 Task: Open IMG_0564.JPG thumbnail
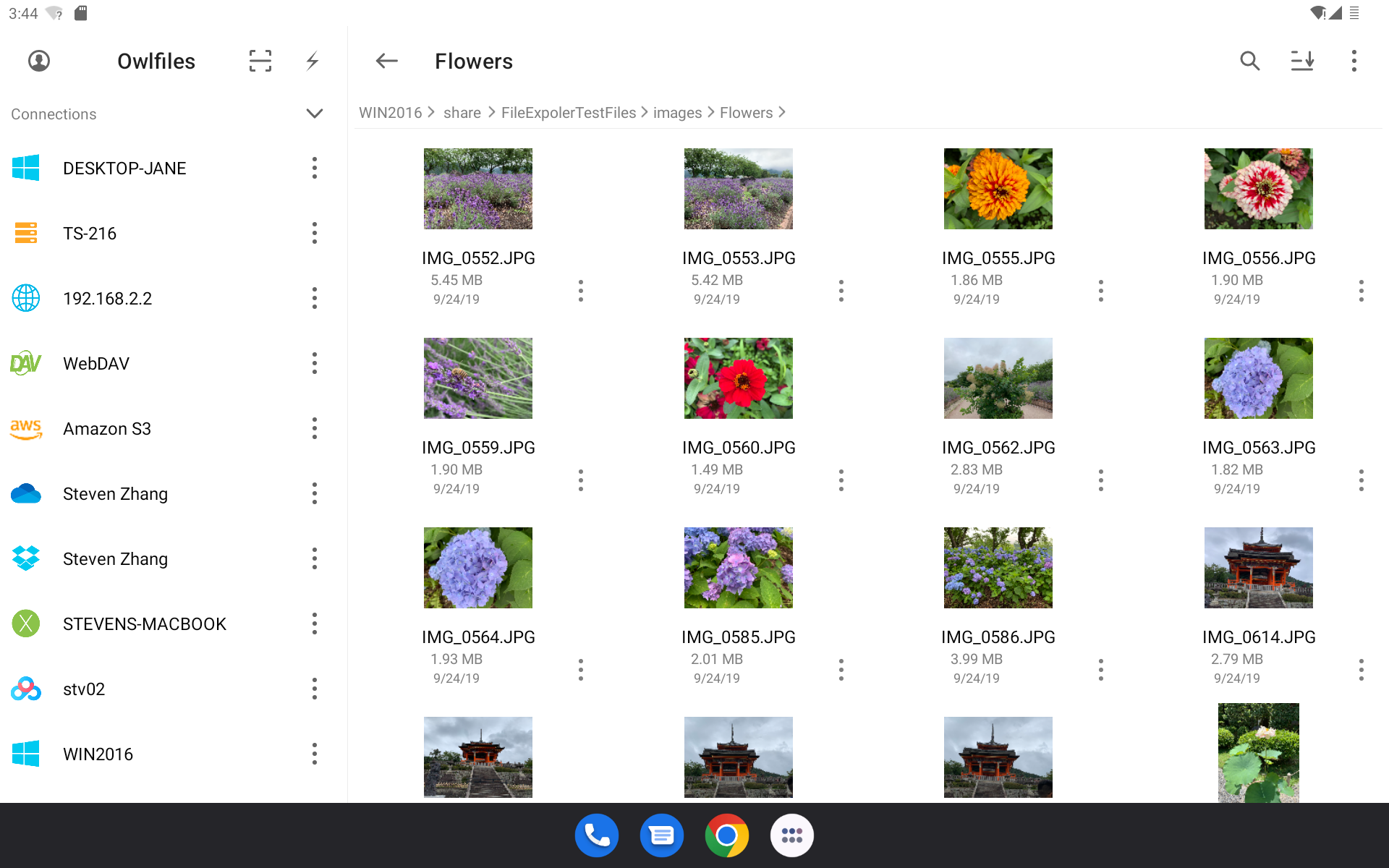pyautogui.click(x=478, y=568)
